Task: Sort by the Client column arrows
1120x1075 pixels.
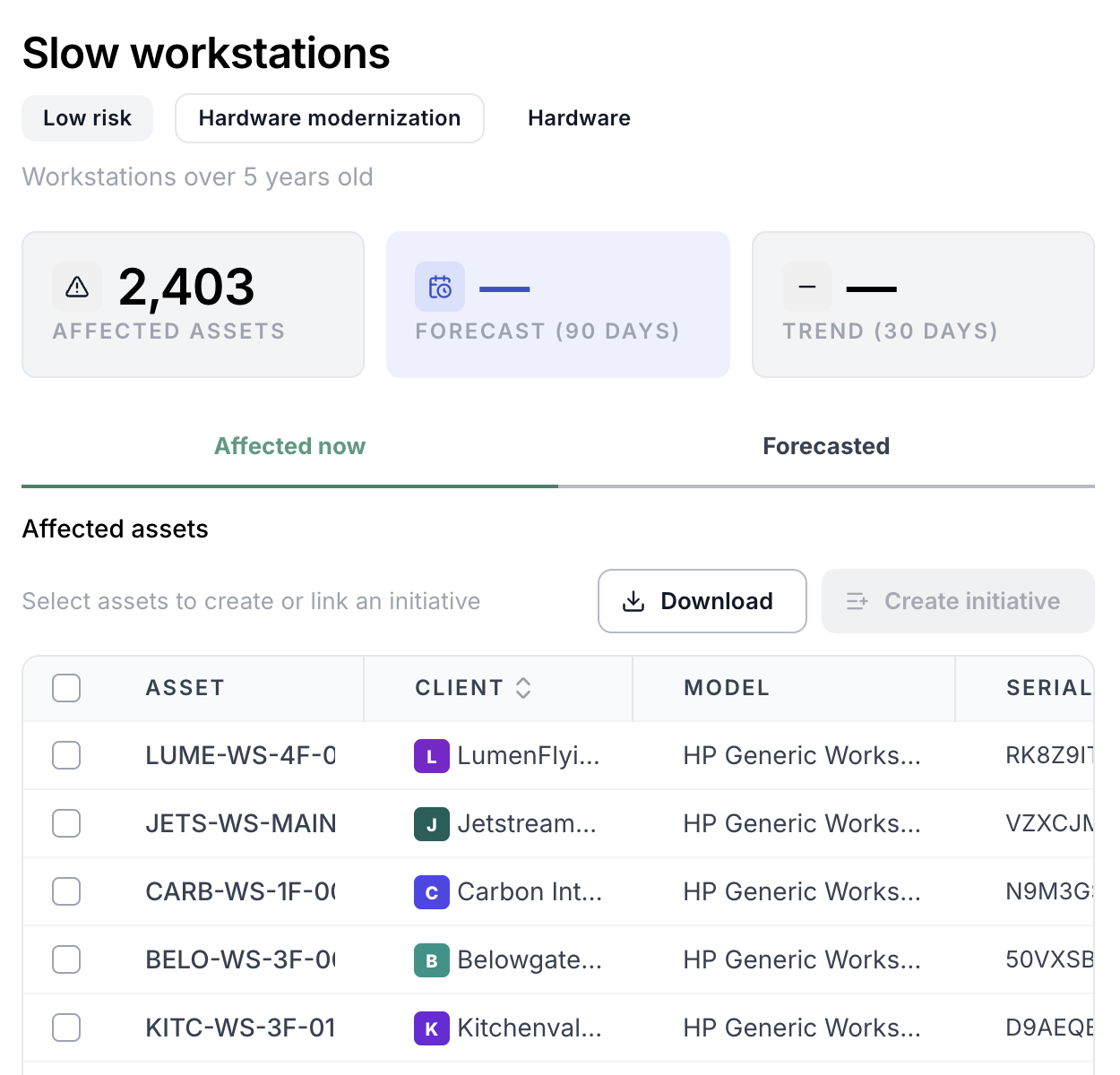Action: [x=523, y=688]
